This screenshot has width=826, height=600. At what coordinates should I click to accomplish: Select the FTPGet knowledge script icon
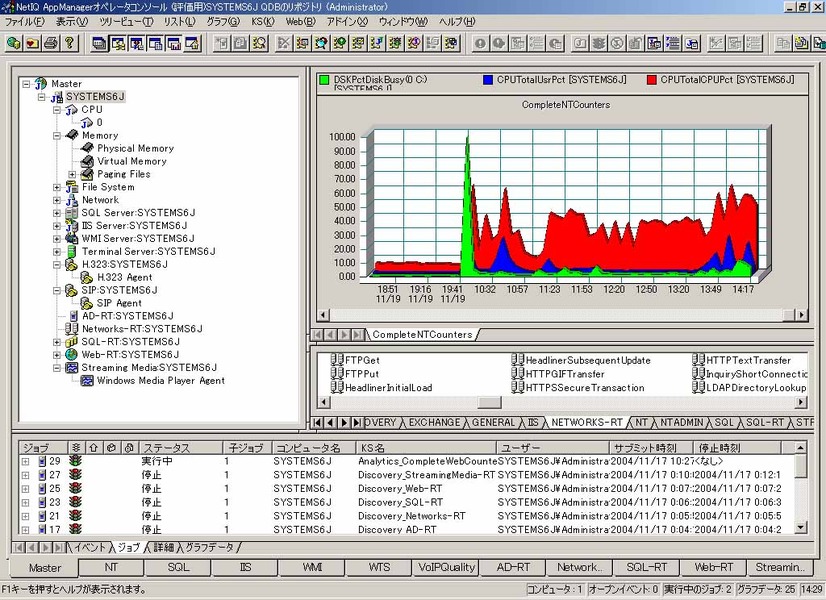[337, 360]
